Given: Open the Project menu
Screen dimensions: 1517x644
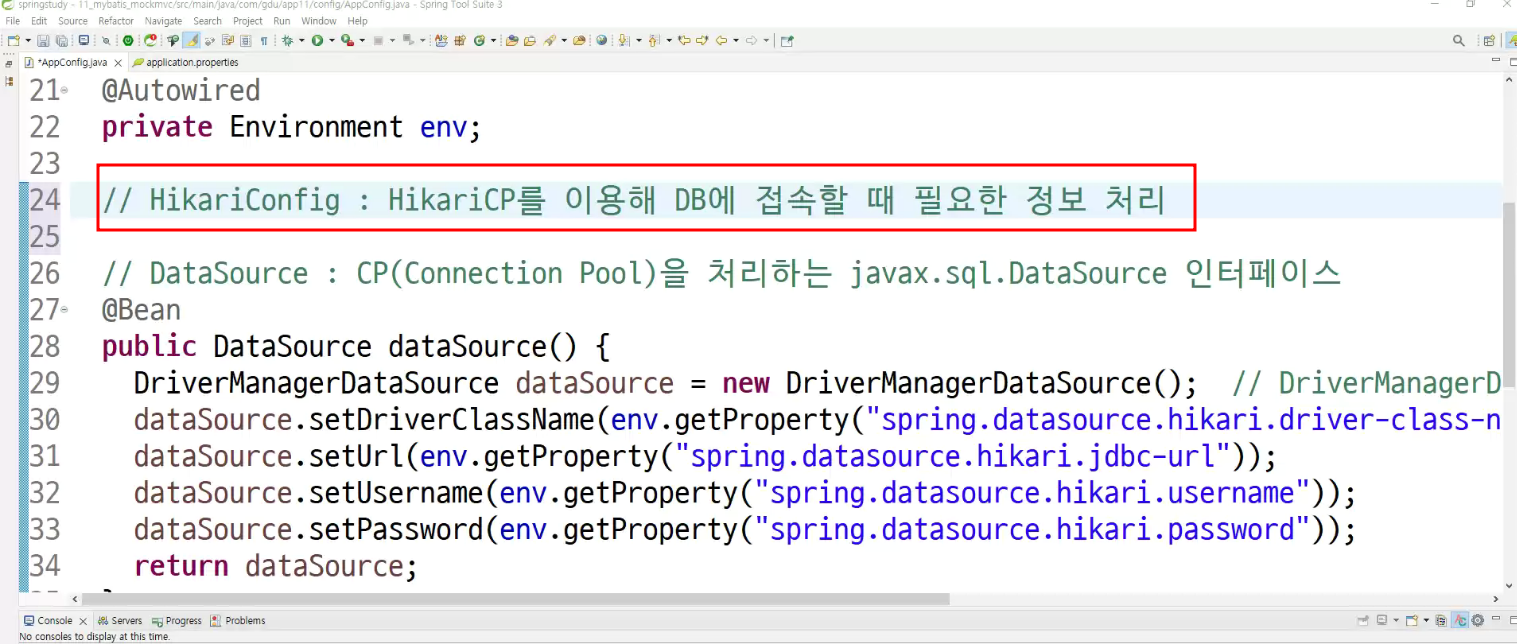Looking at the screenshot, I should point(248,21).
